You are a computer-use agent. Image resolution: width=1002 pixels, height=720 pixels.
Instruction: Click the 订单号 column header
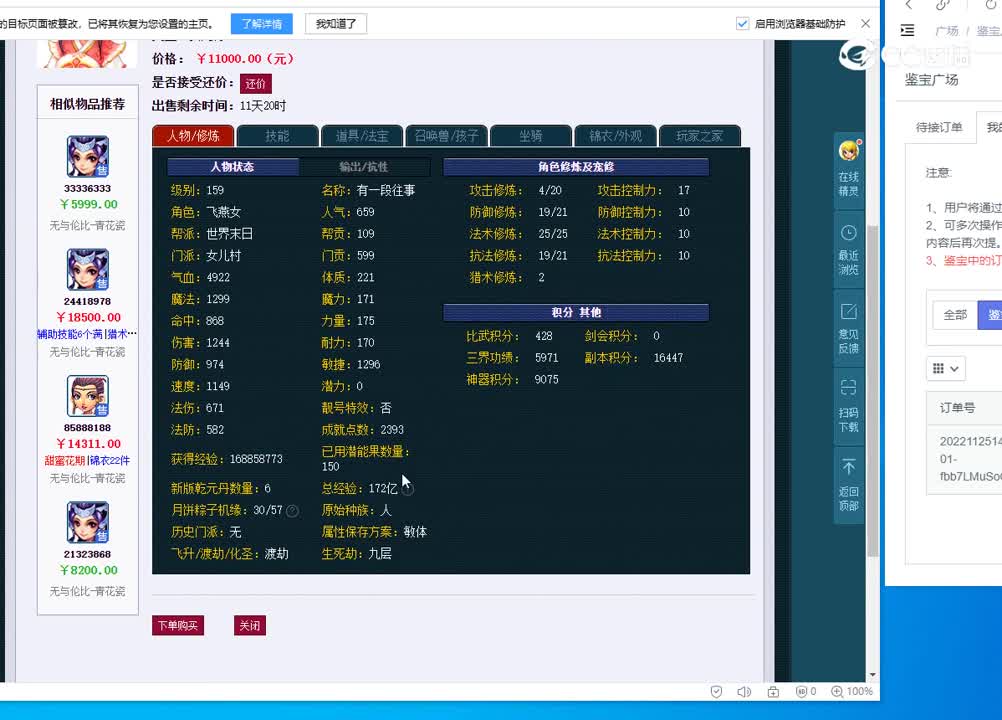click(957, 408)
